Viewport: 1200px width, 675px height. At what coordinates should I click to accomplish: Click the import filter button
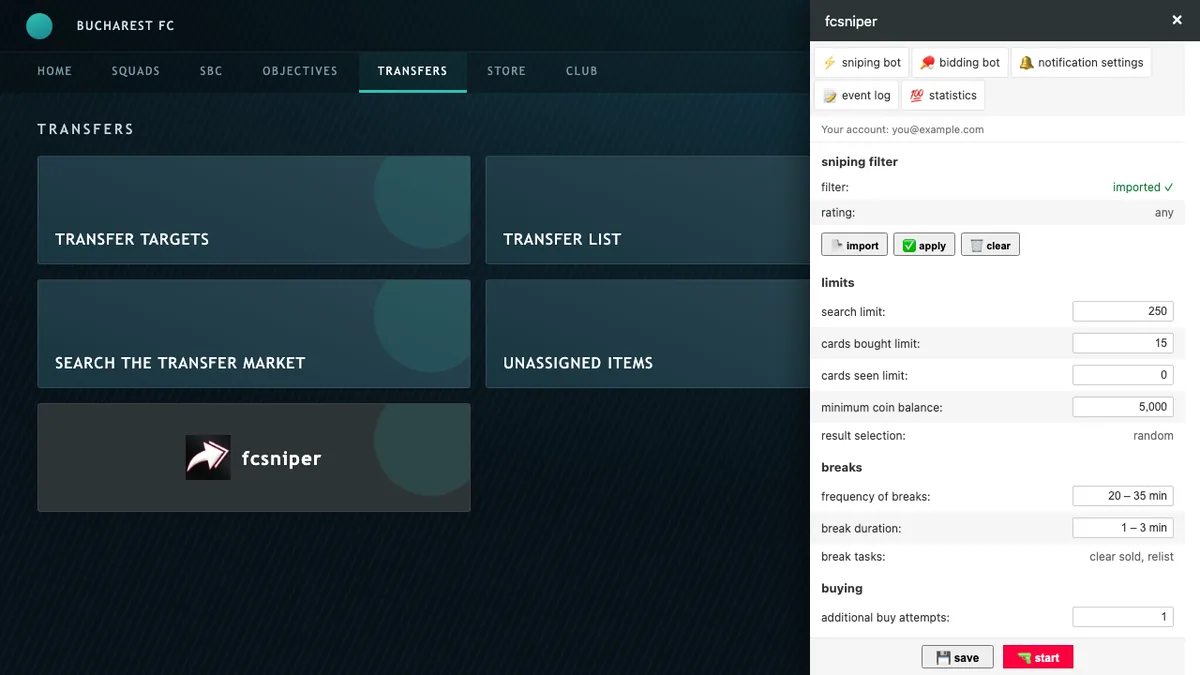click(855, 245)
